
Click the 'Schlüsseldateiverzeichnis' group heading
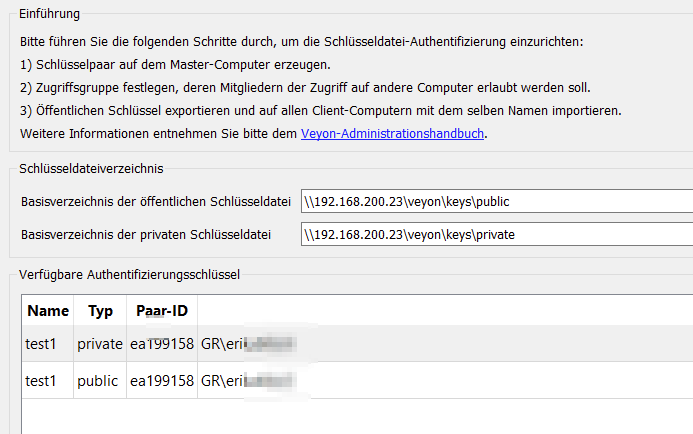(x=91, y=168)
